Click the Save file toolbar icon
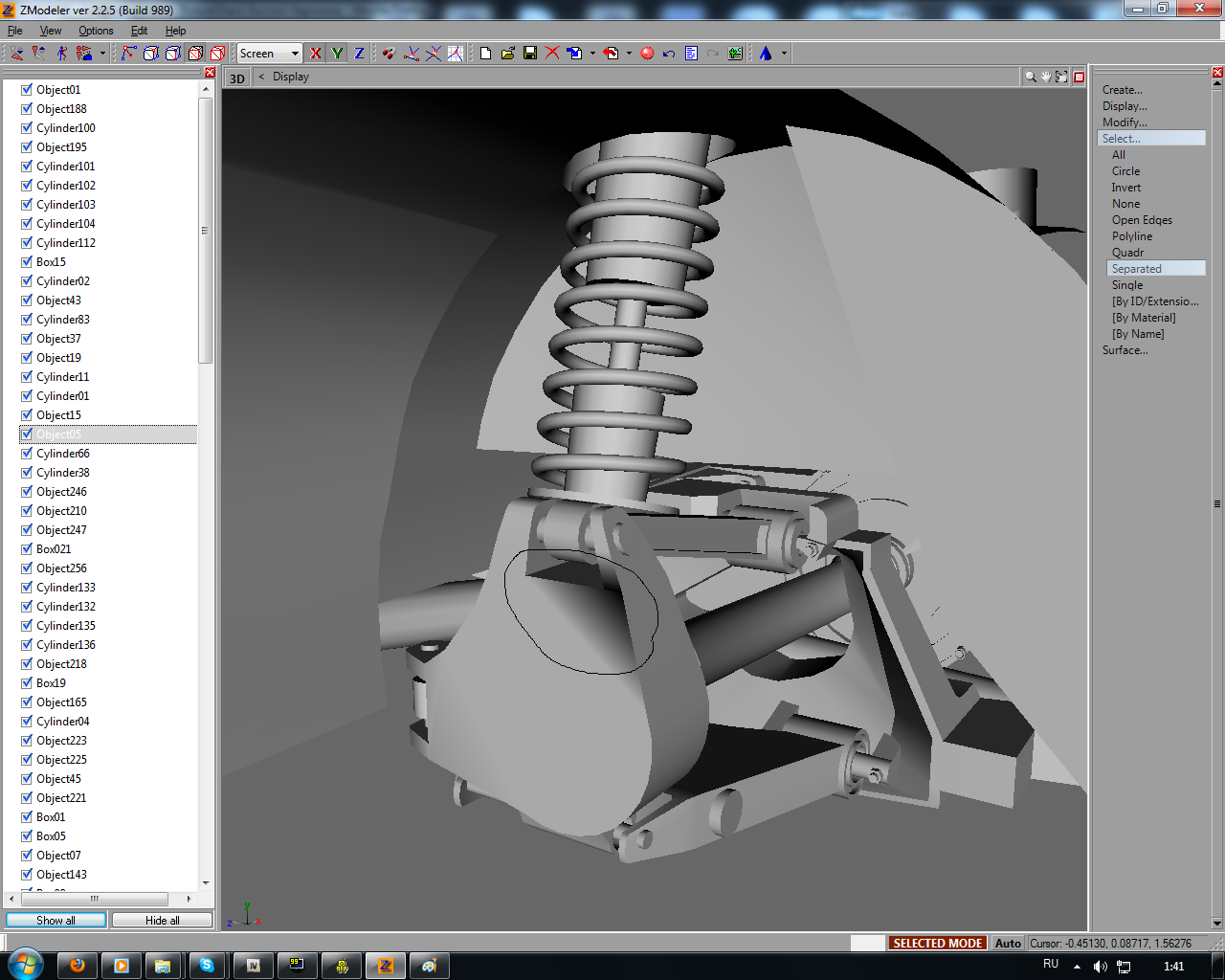This screenshot has height=980, width=1225. coord(530,54)
